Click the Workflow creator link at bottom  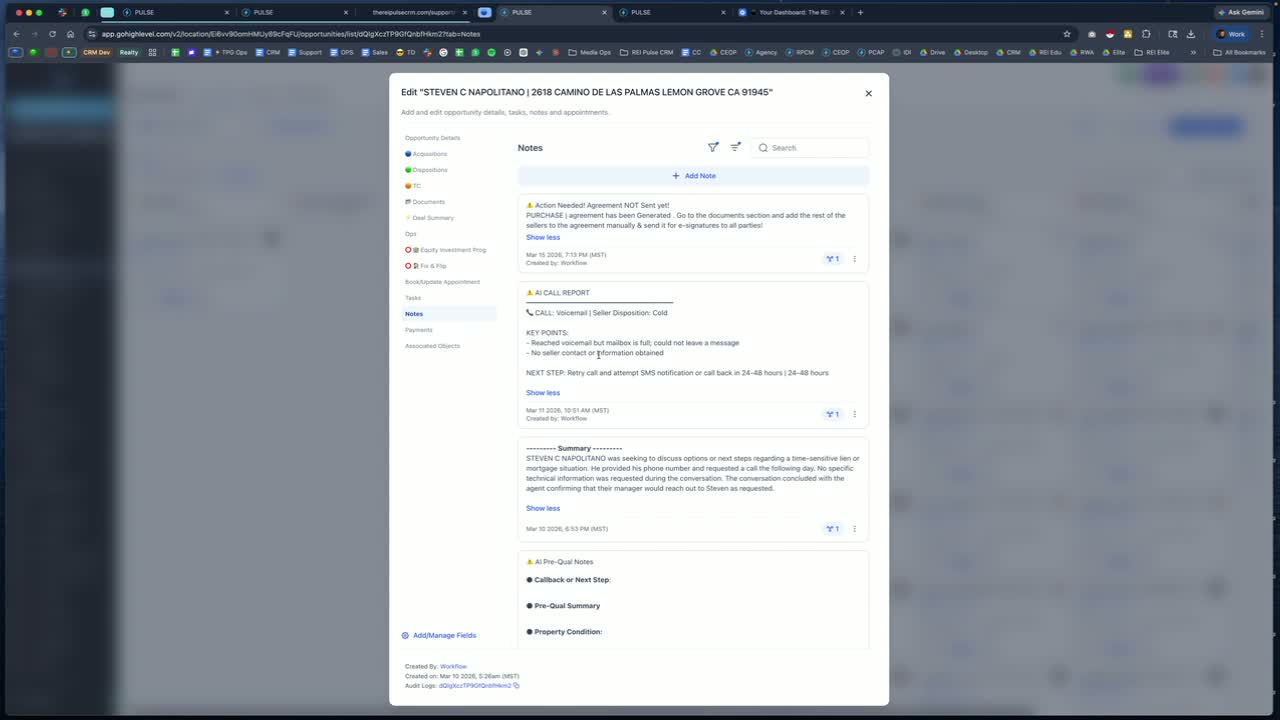tap(453, 666)
